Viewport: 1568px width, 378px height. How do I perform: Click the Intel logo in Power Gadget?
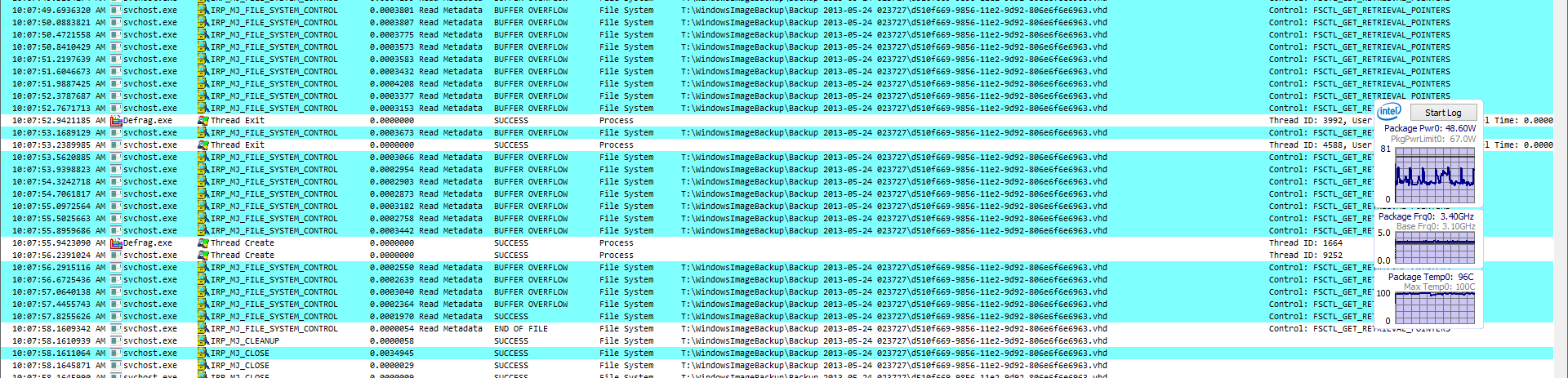point(1389,112)
